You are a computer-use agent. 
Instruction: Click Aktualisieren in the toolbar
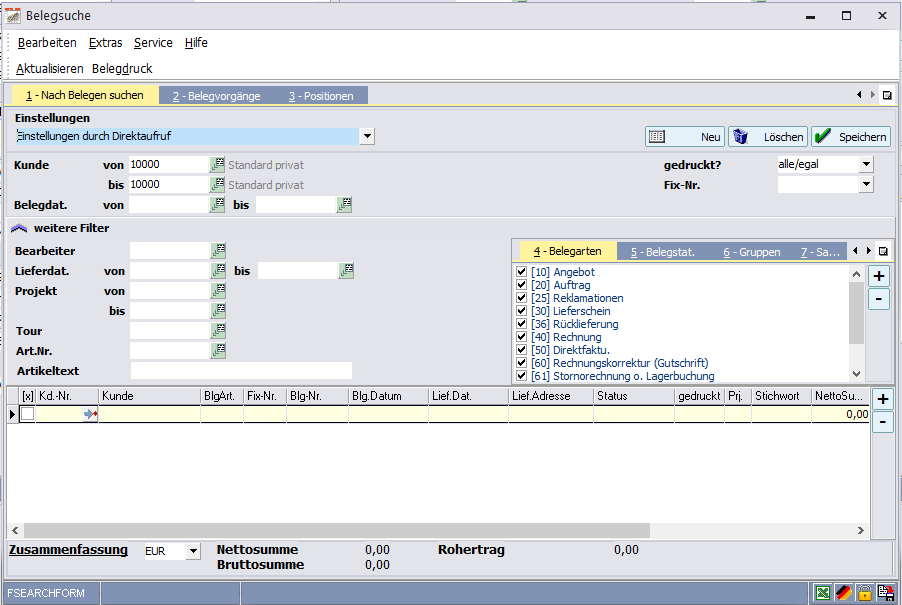coord(49,68)
